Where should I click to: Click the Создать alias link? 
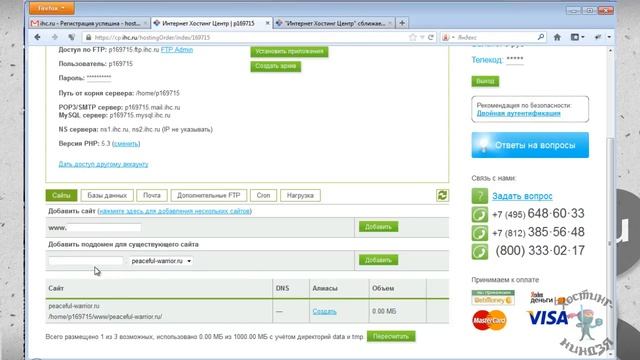[324, 311]
